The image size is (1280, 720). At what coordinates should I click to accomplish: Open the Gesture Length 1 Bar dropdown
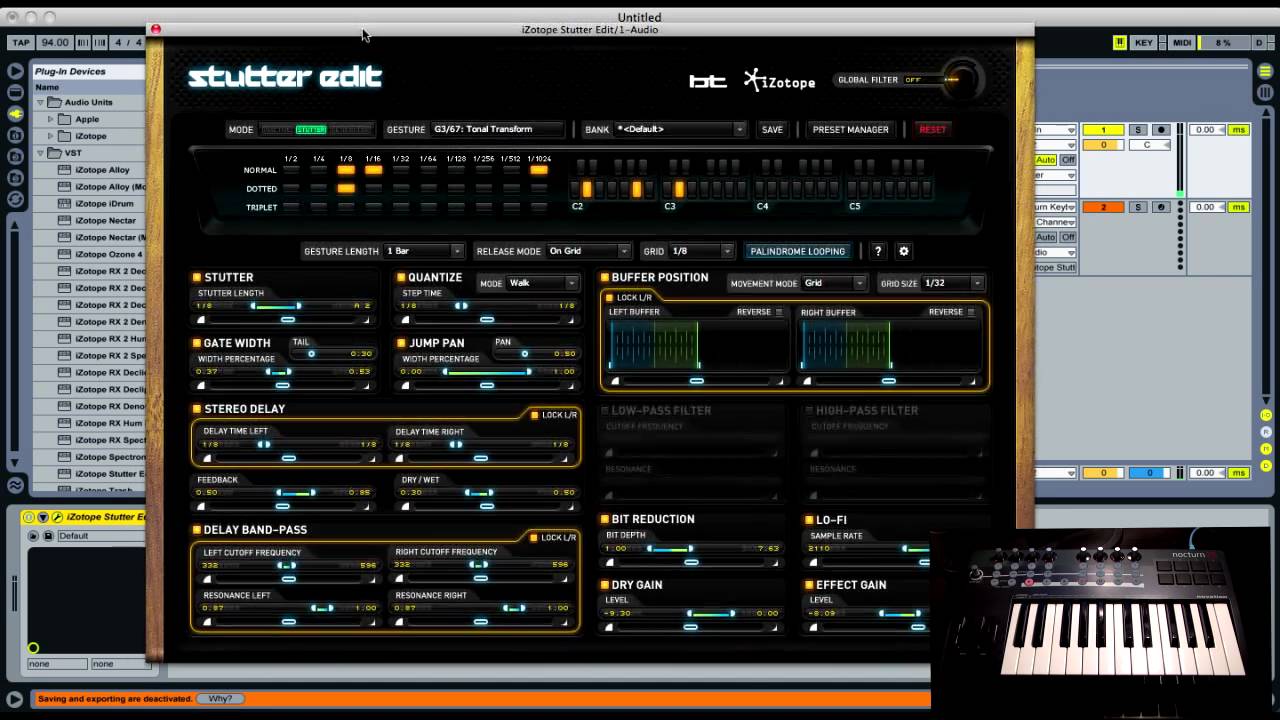click(424, 251)
